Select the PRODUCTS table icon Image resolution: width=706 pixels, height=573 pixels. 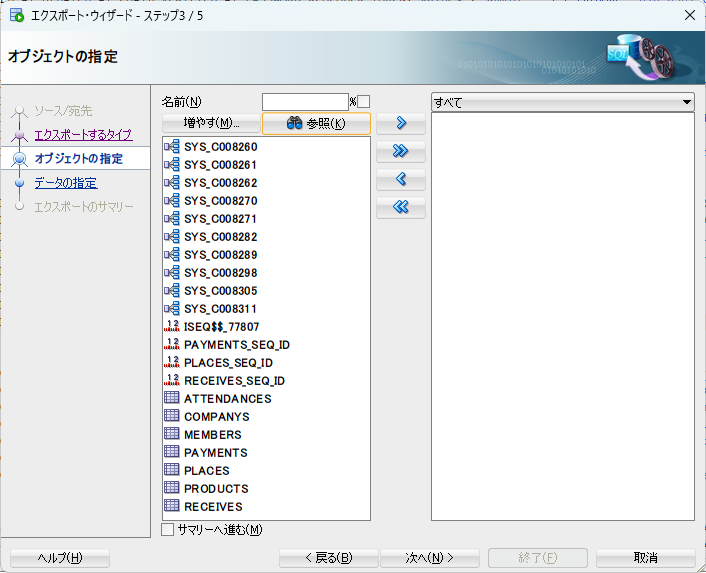pos(171,489)
